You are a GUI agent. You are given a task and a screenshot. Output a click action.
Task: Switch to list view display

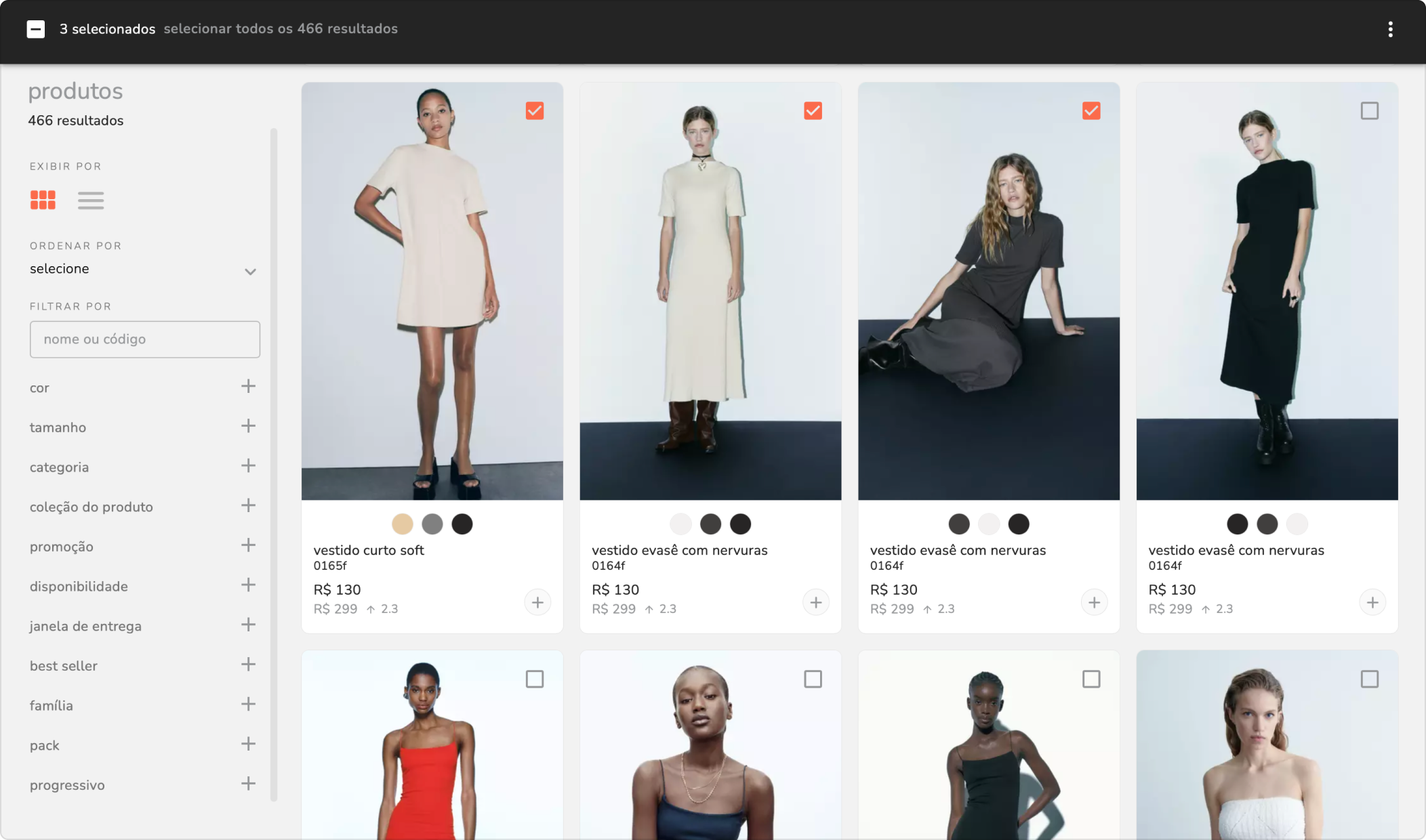90,201
